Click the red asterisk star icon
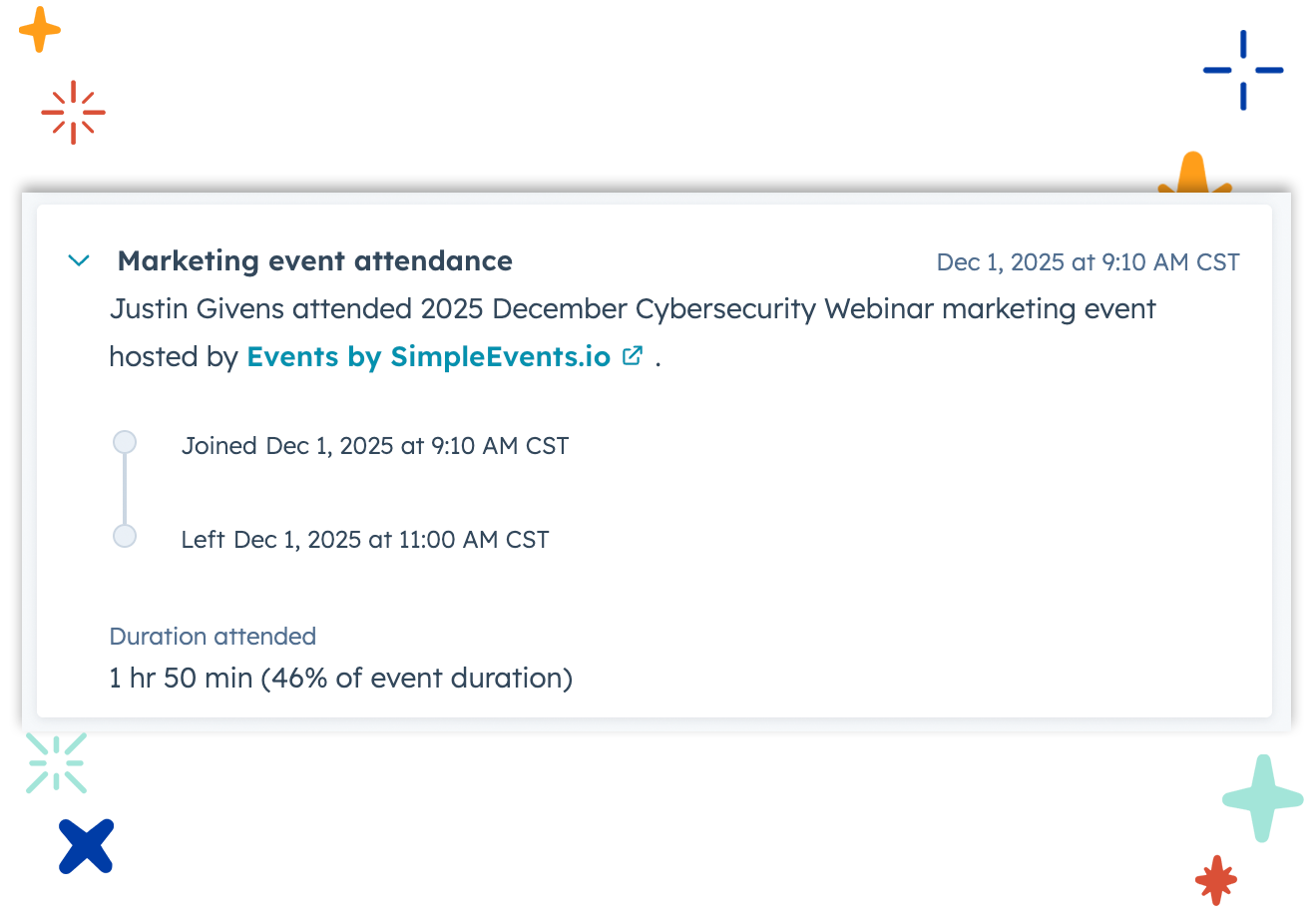The image size is (1314, 924). point(1216,880)
